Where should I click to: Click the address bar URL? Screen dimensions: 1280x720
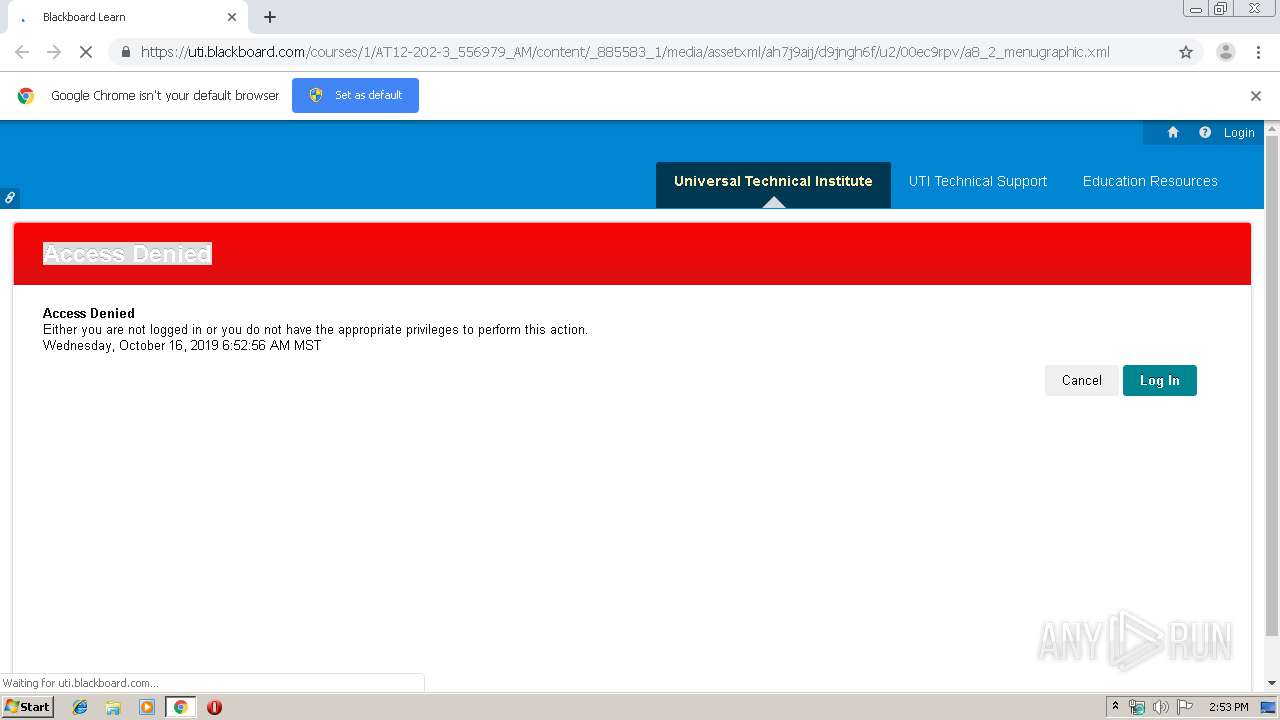coord(625,52)
